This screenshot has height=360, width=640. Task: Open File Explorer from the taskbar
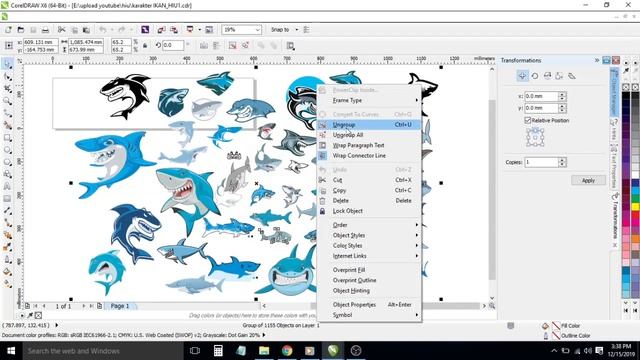coord(264,351)
